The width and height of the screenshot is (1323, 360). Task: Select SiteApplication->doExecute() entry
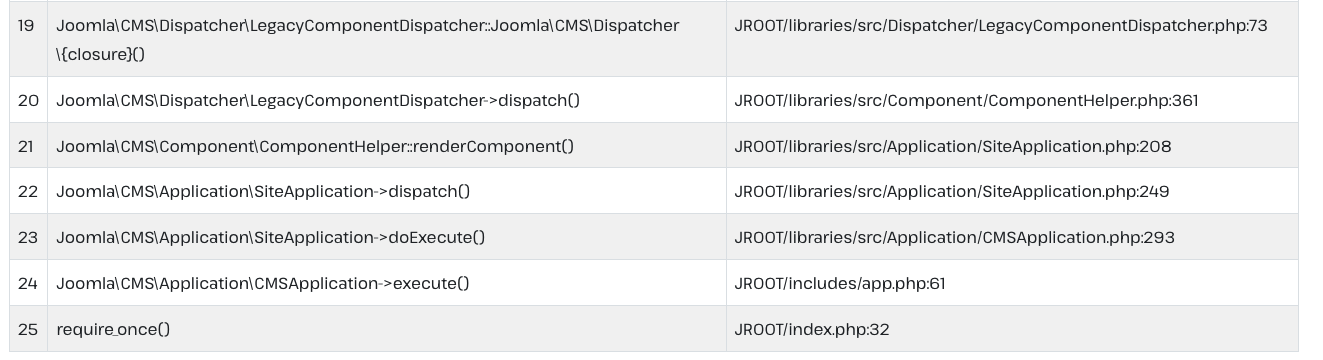click(x=271, y=237)
